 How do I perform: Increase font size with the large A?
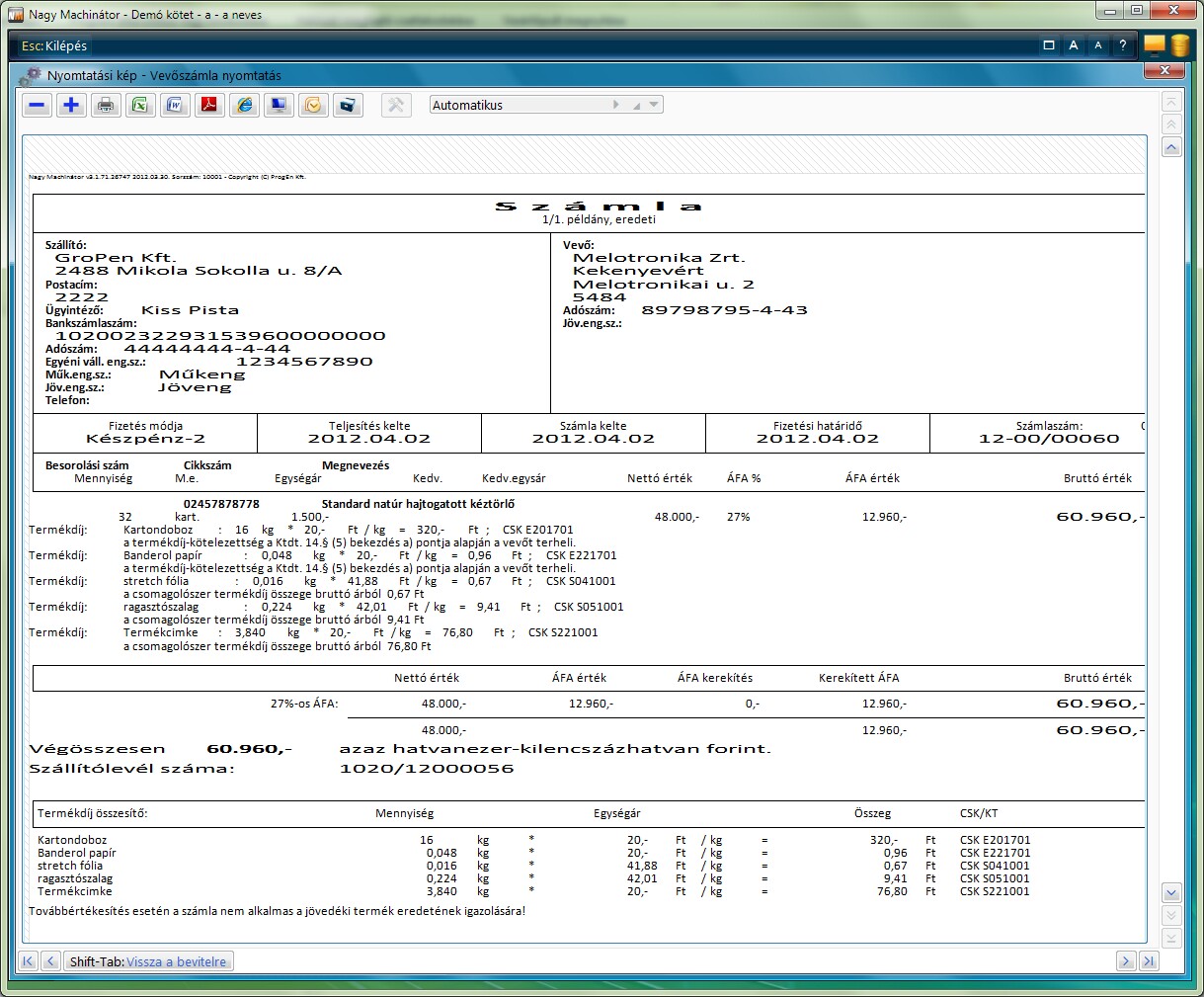pyautogui.click(x=1074, y=45)
